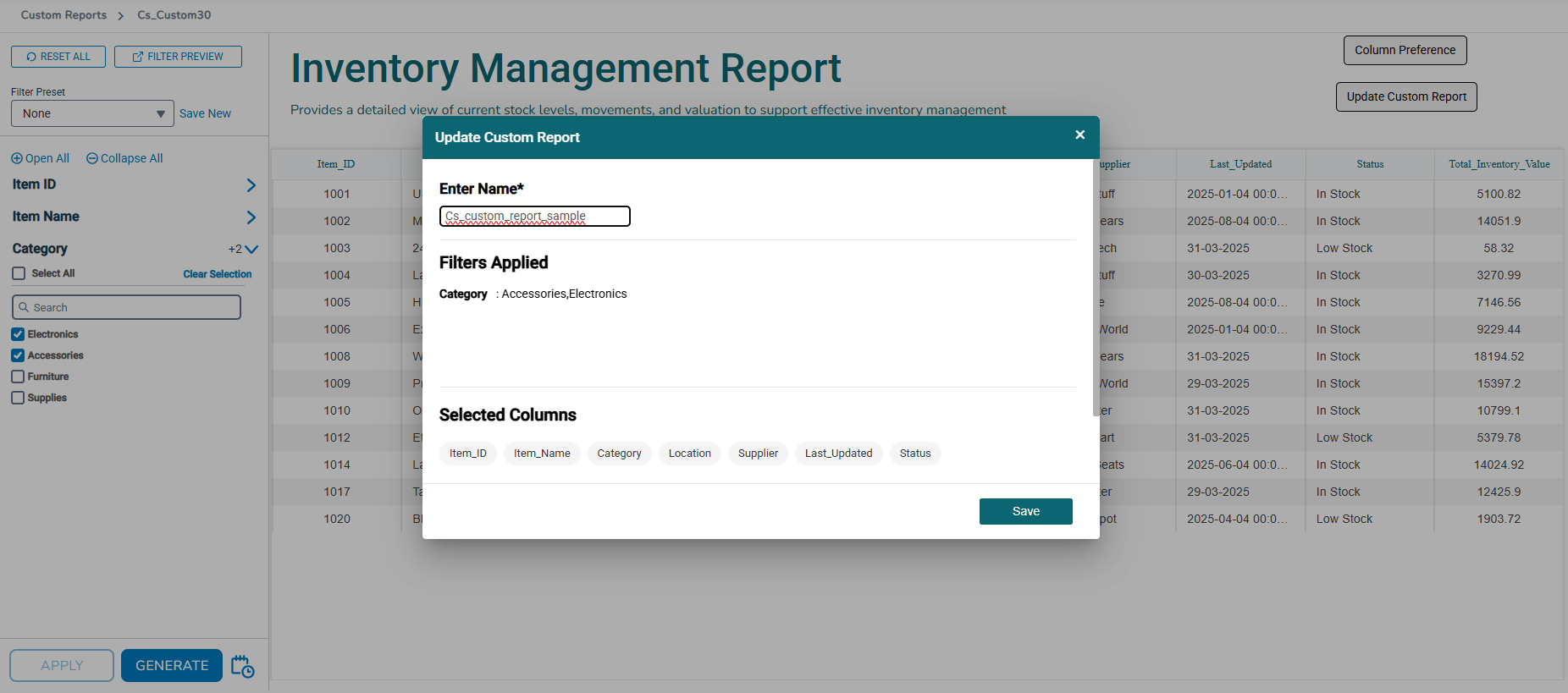1568x693 pixels.
Task: Click the magnifier icon in Category search
Action: (x=25, y=308)
